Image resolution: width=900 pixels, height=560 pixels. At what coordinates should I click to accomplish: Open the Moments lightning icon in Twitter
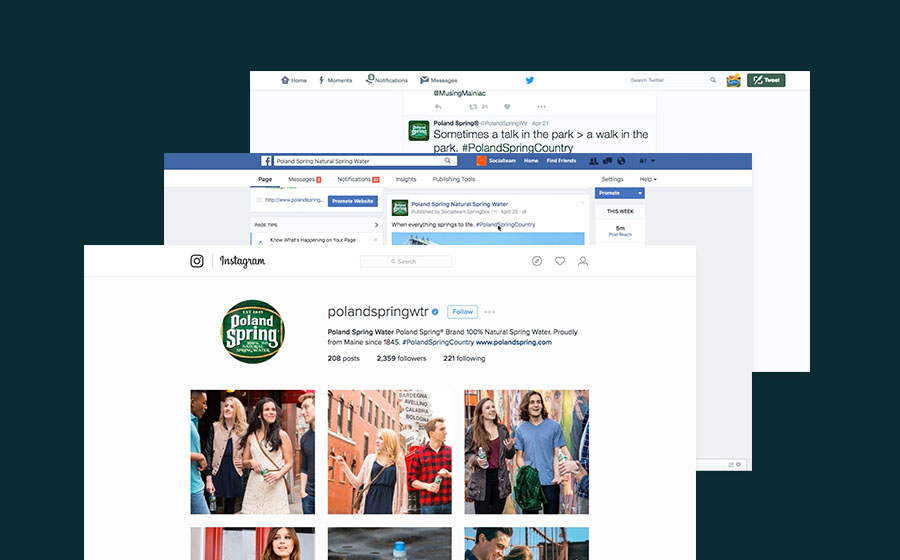click(321, 80)
